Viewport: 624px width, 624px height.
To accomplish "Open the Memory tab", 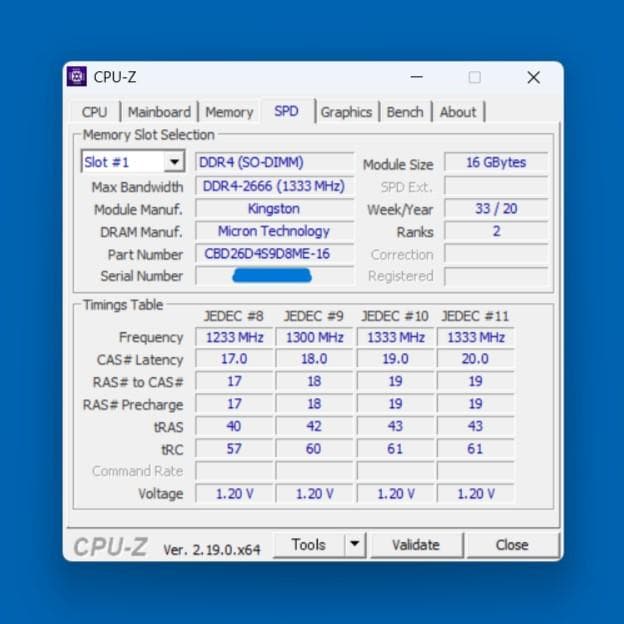I will (229, 112).
